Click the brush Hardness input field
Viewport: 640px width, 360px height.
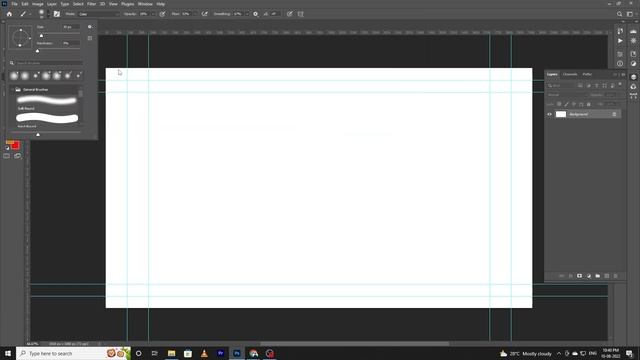tap(70, 43)
